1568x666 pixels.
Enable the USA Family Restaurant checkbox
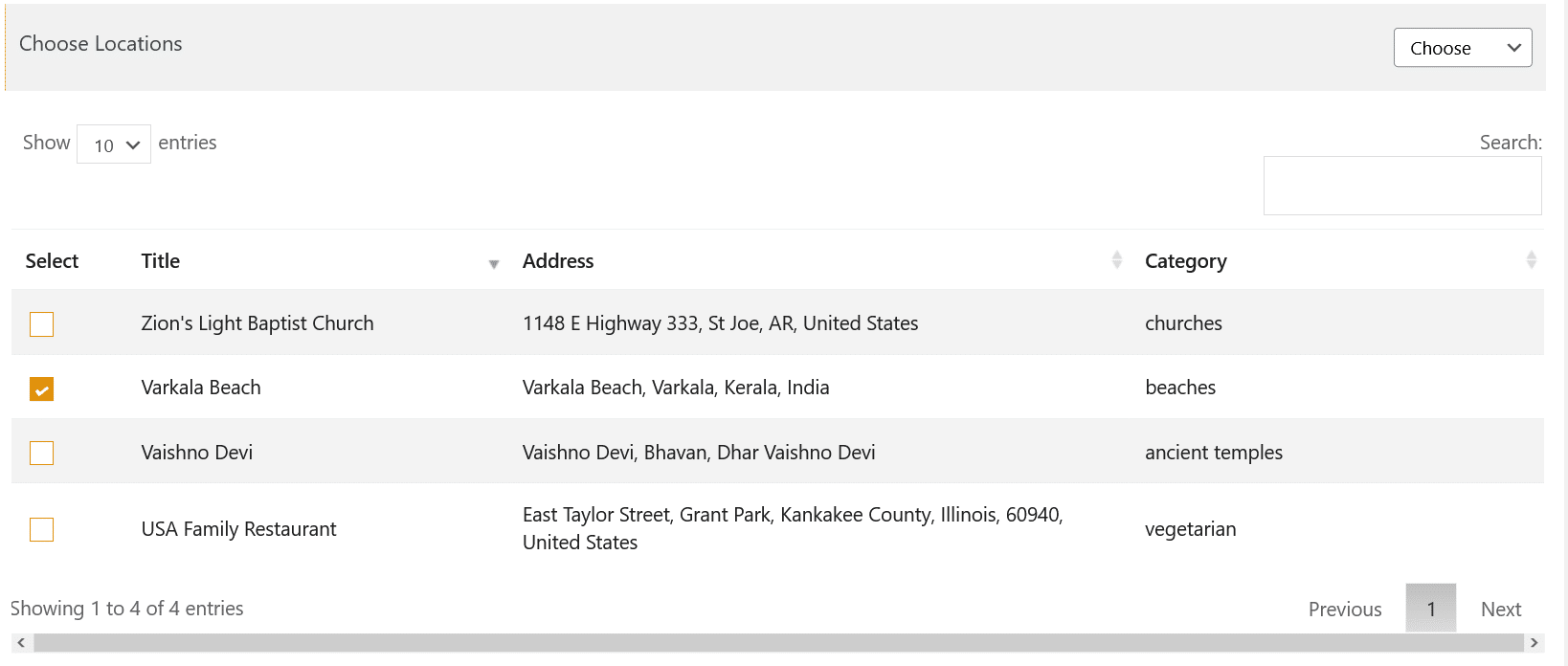[41, 529]
